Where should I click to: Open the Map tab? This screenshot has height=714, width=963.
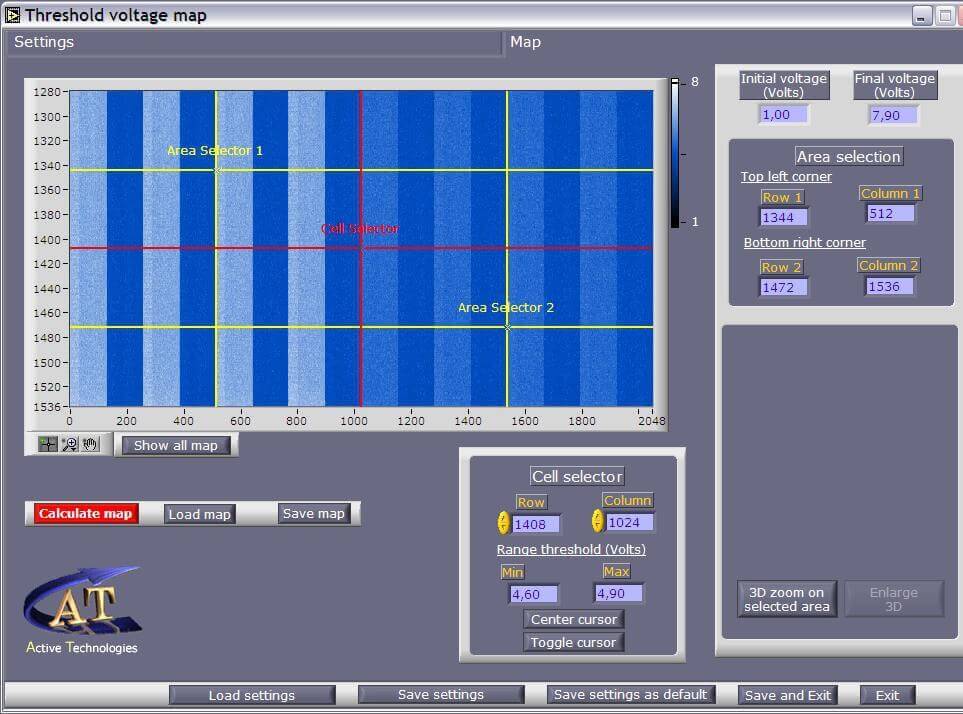(x=525, y=42)
